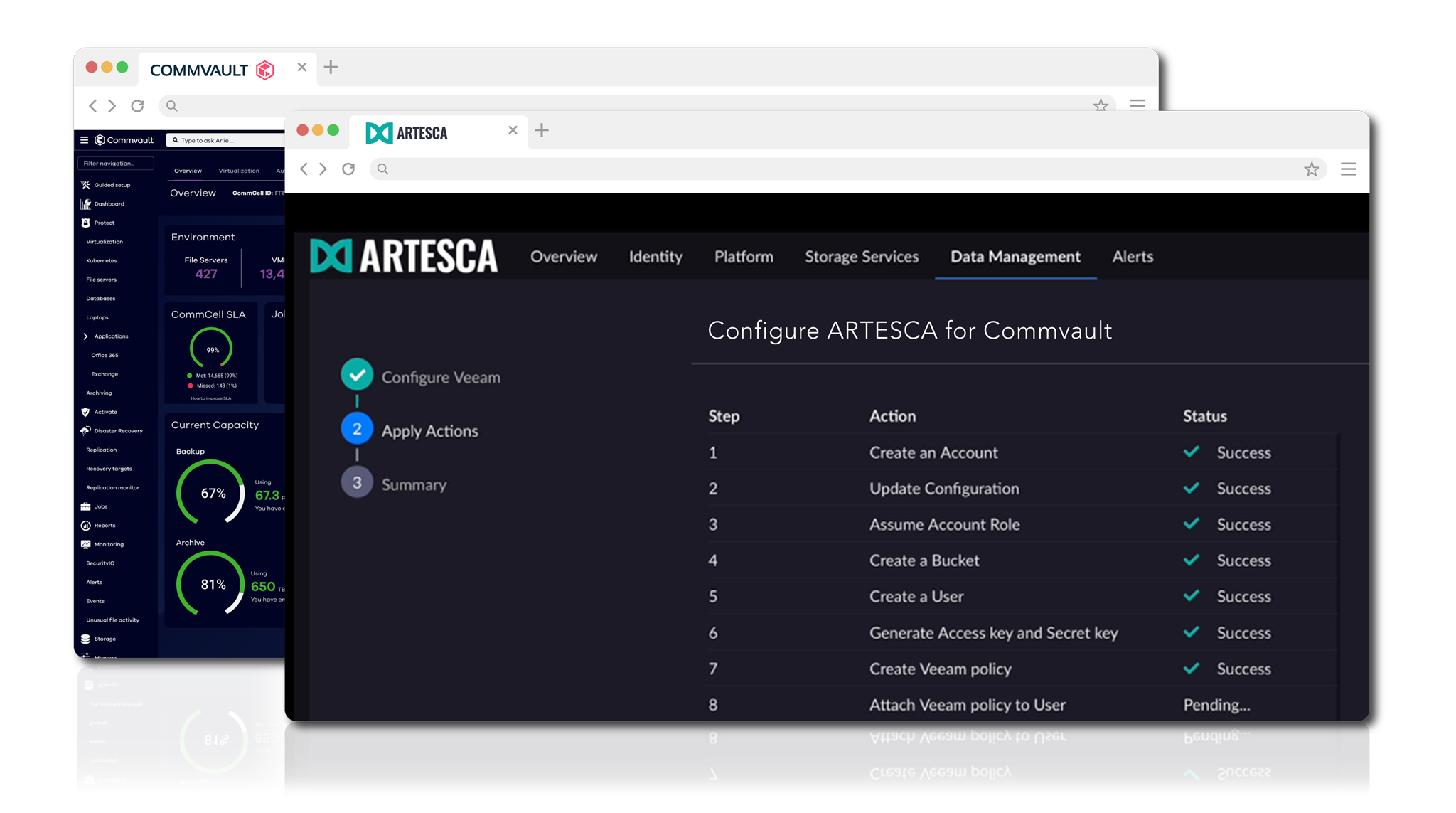Viewport: 1456px width, 813px height.
Task: Switch to the Storage Services tab
Action: [862, 257]
